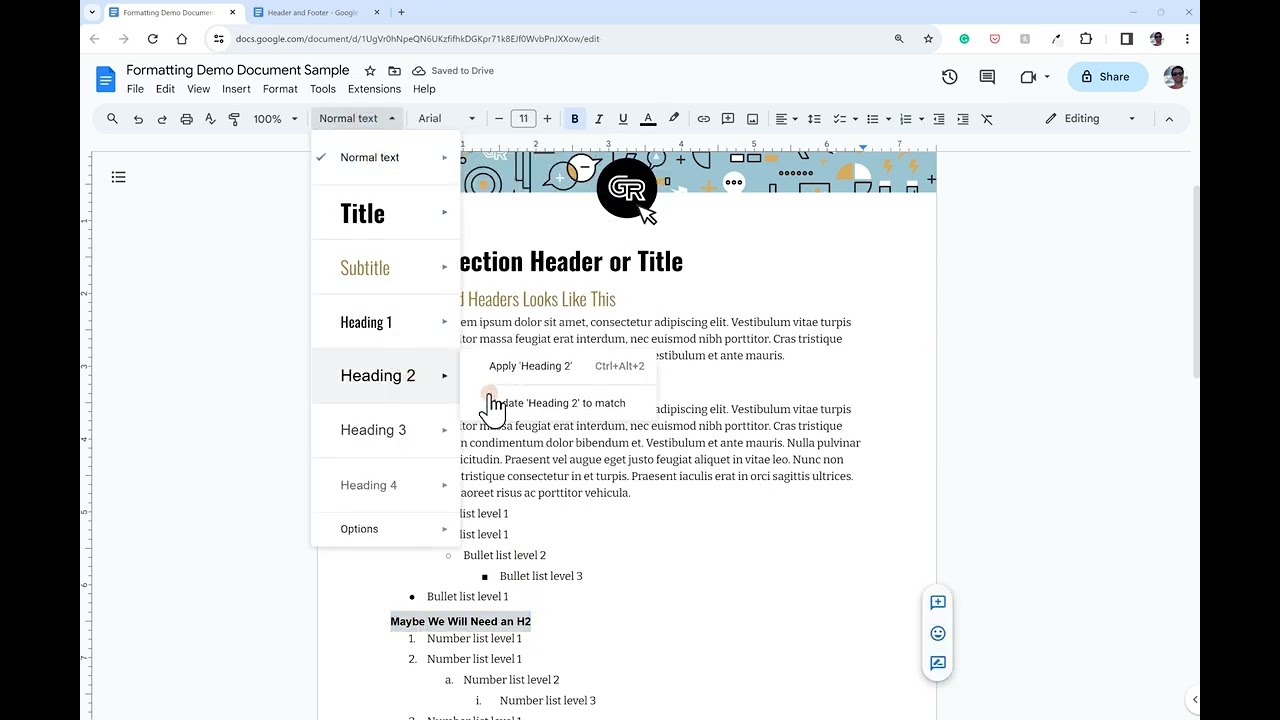
Task: Add a comment from the side panel
Action: tap(938, 602)
